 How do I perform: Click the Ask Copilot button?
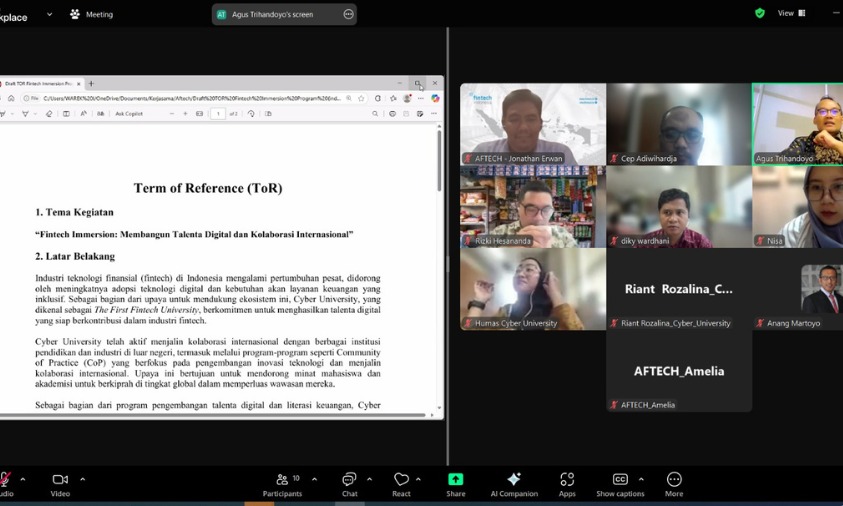[129, 114]
